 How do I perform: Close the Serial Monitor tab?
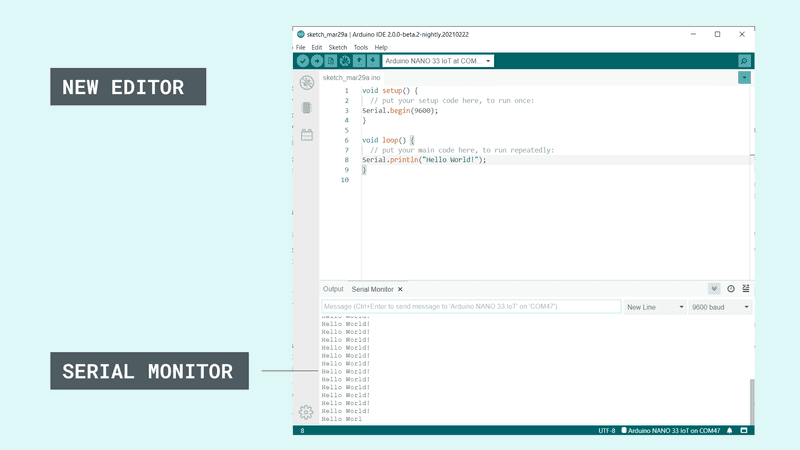(401, 289)
